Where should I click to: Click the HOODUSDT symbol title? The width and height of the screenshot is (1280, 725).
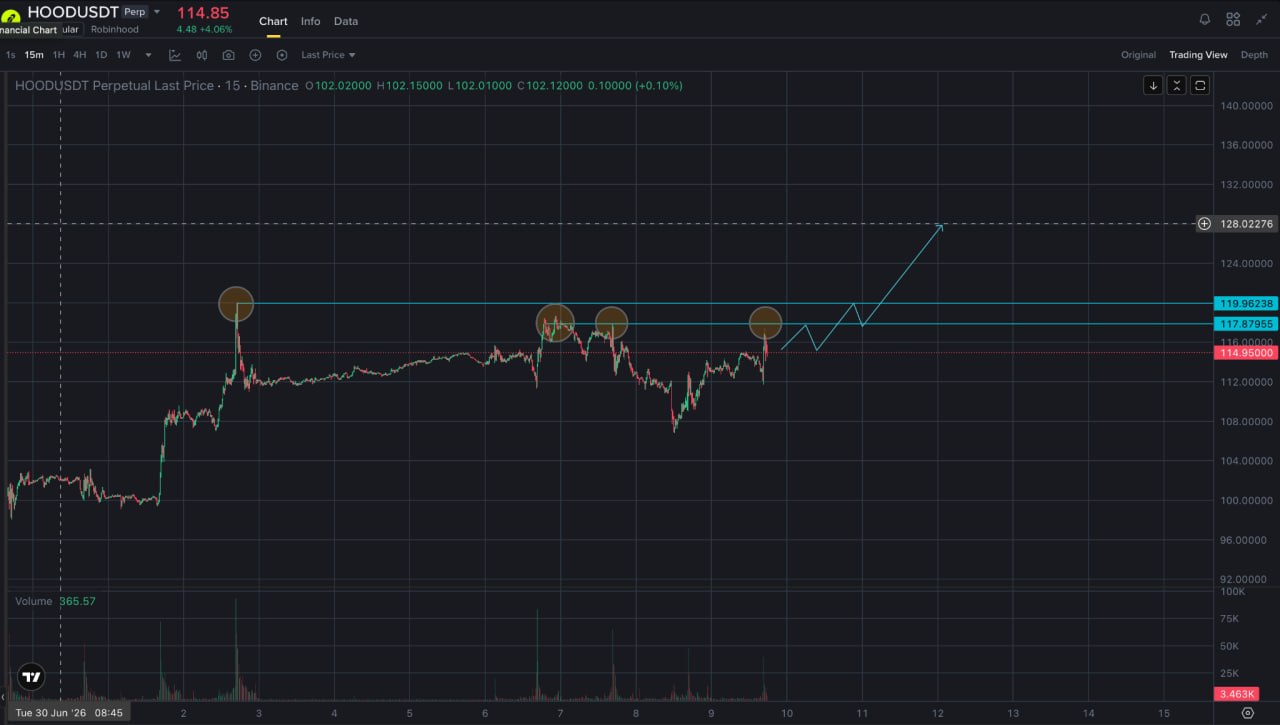73,12
